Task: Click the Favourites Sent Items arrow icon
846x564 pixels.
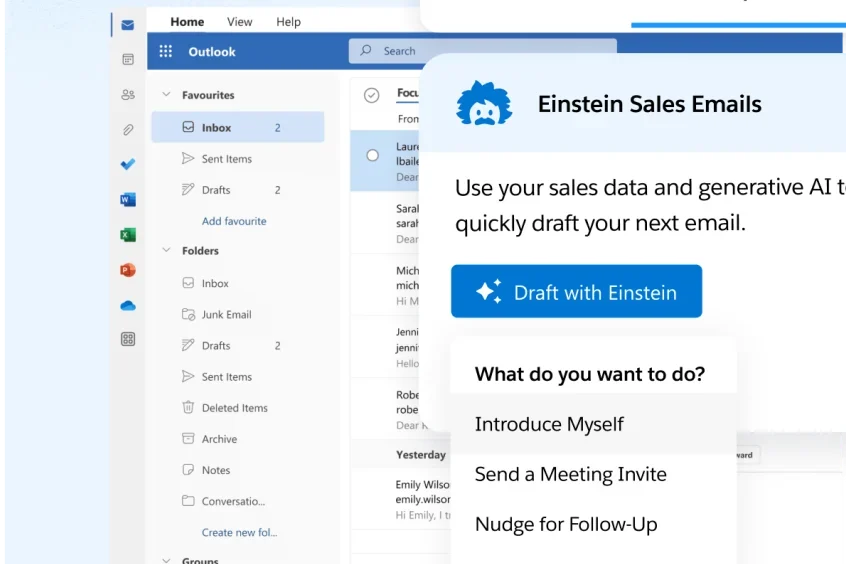Action: coord(188,158)
